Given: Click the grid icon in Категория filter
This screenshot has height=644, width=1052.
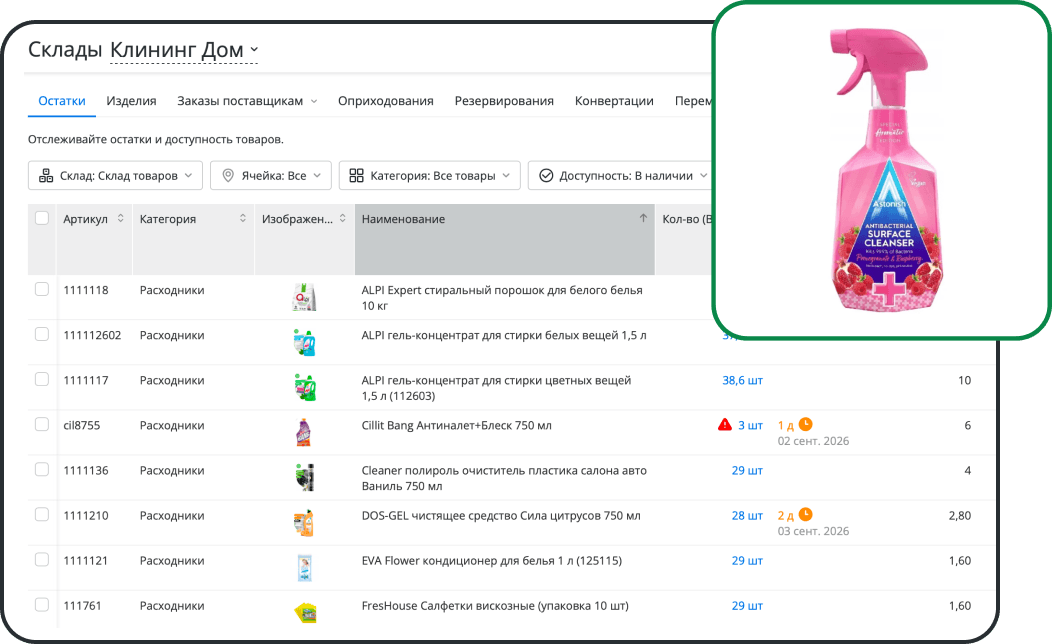Looking at the screenshot, I should [x=356, y=175].
